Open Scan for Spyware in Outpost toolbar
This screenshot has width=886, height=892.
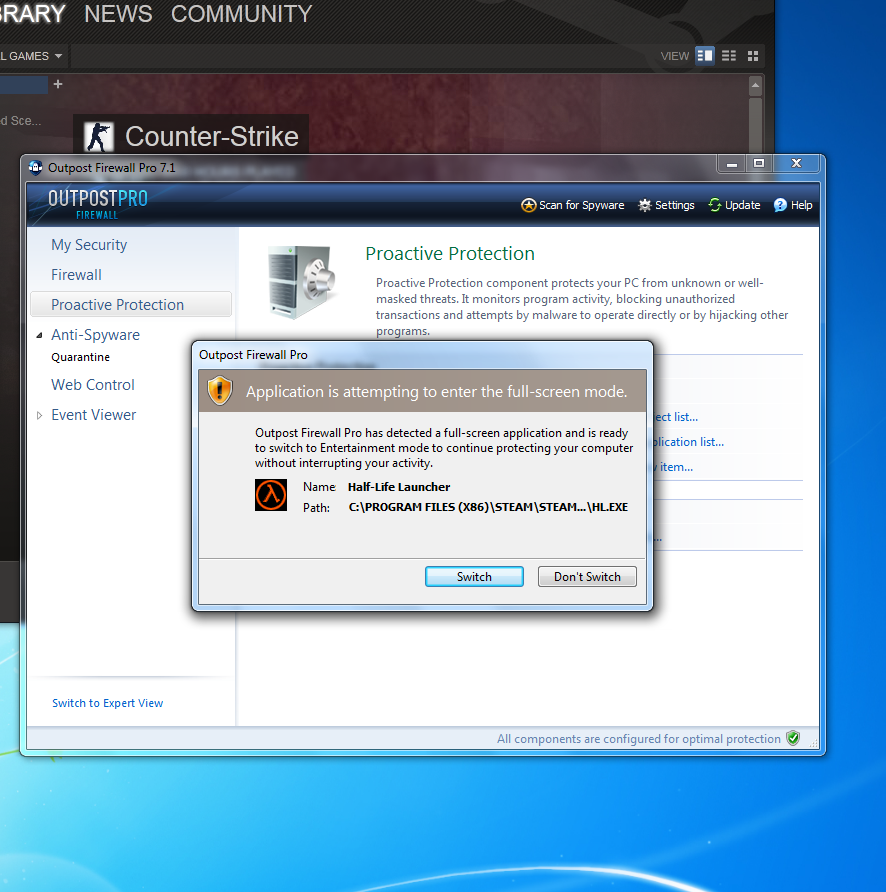pos(572,205)
